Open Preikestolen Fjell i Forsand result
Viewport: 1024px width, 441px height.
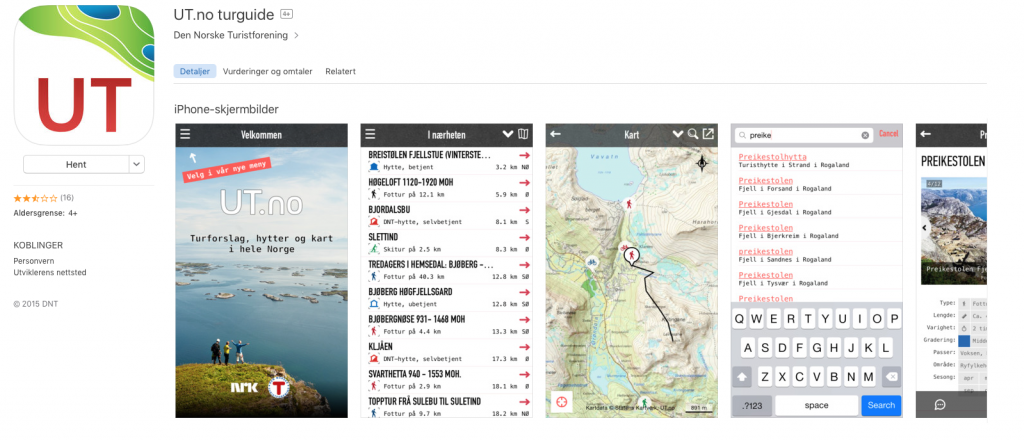(x=816, y=184)
